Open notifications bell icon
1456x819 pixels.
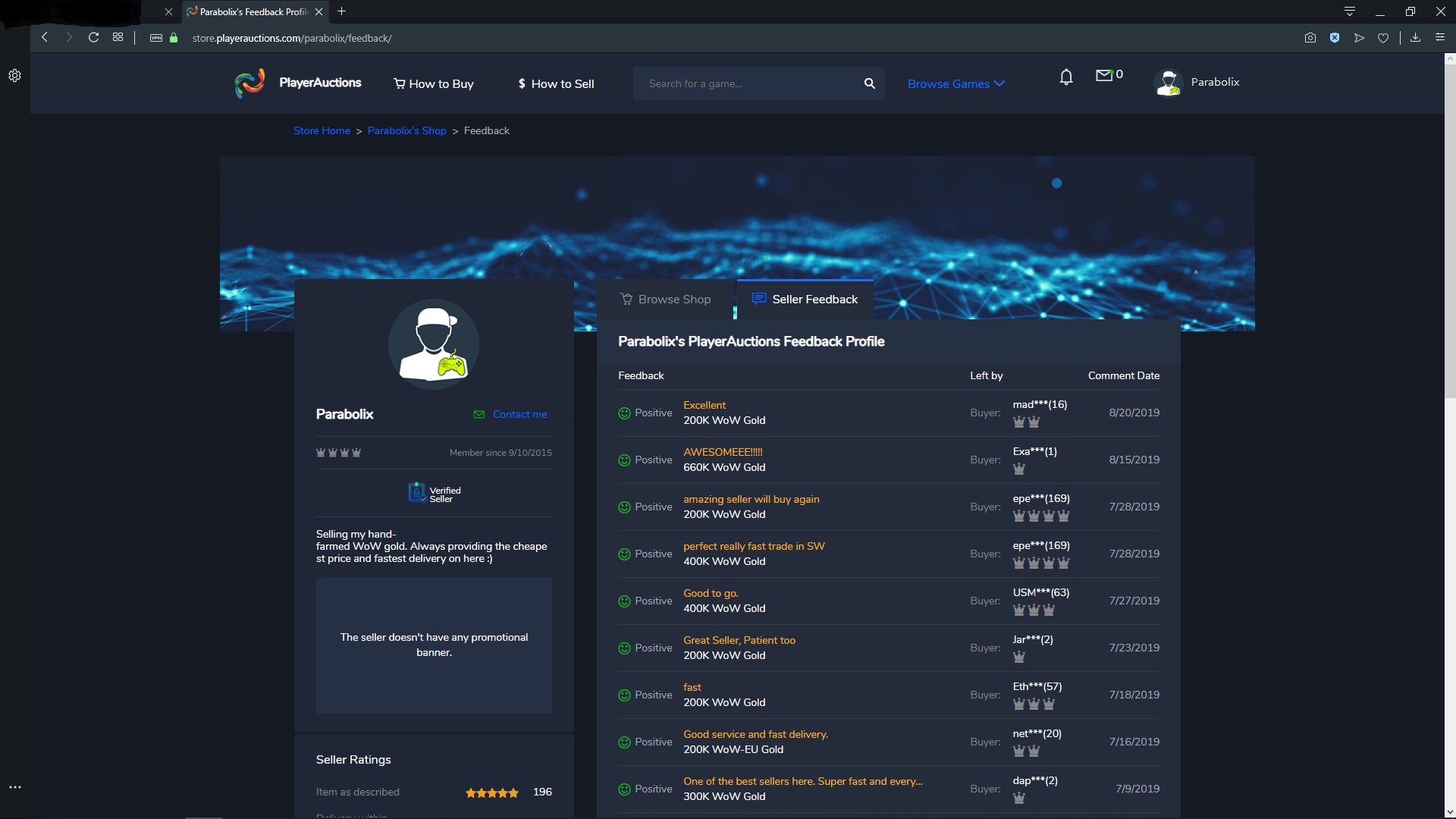click(x=1066, y=77)
